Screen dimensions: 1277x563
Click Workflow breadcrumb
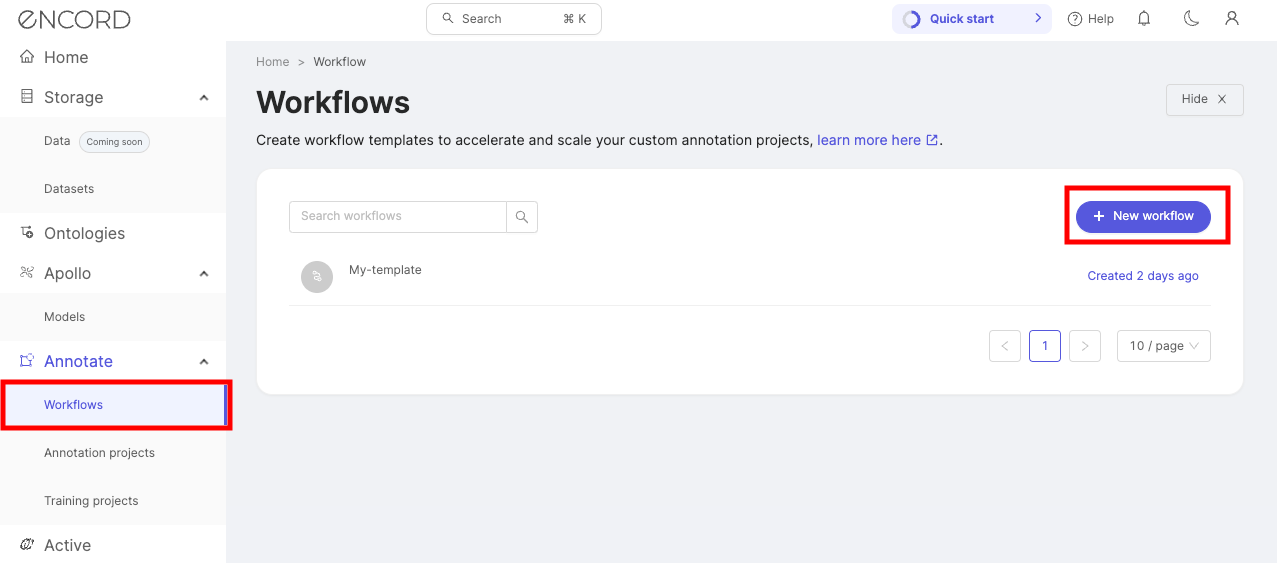[340, 62]
